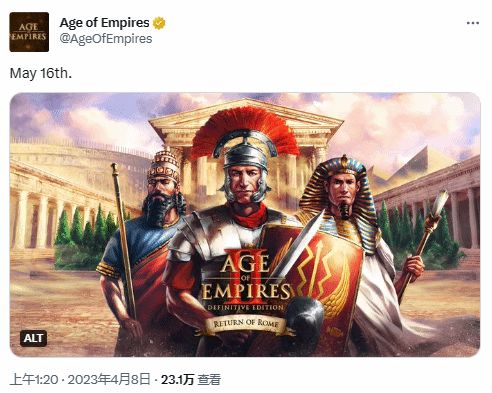492x393 pixels.
Task: Open the three-dot more options menu
Action: (x=473, y=23)
